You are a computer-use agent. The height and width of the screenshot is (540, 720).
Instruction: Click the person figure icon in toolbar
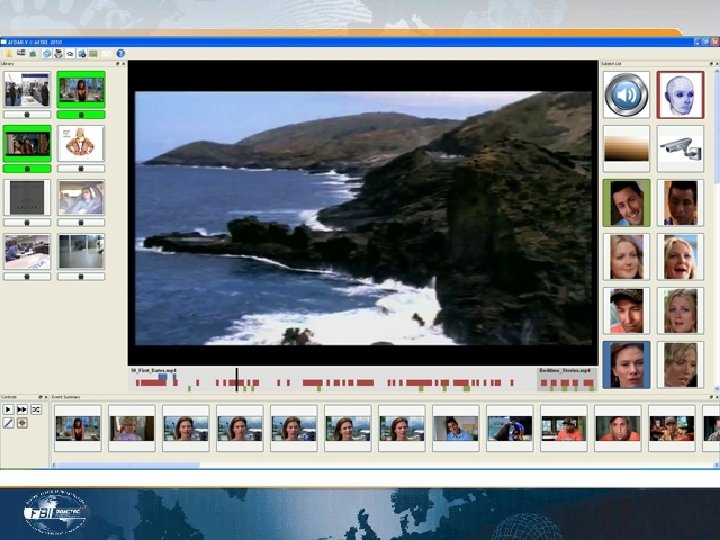[58, 54]
